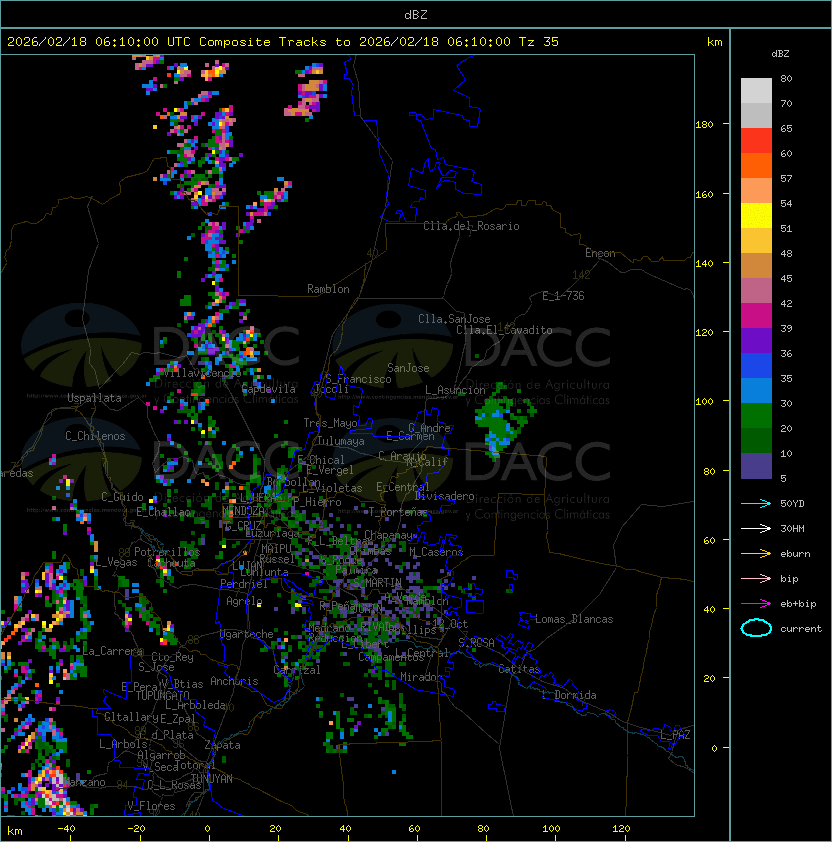Click the 'V_Flores' map label

[x=151, y=806]
